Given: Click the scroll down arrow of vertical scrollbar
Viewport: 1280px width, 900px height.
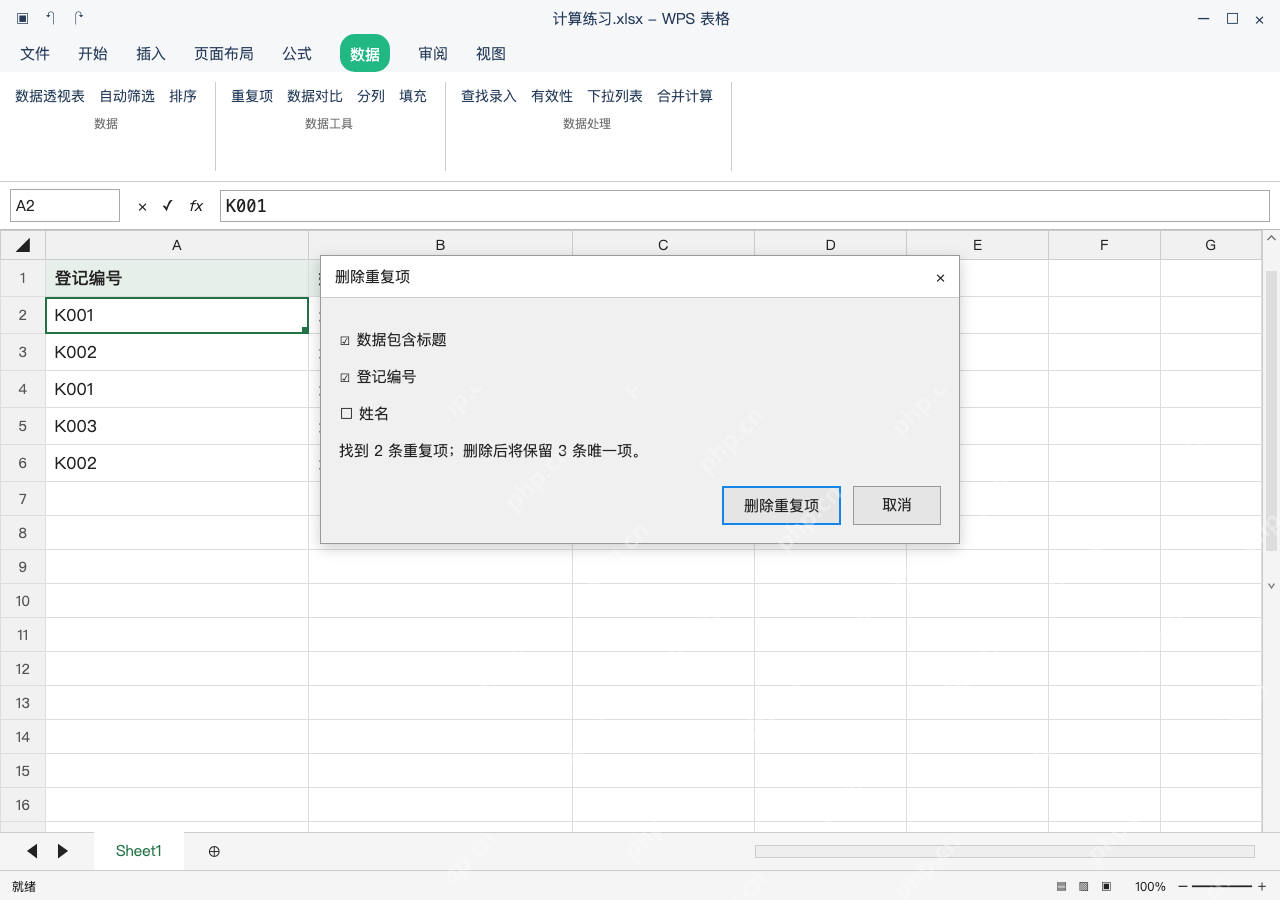Looking at the screenshot, I should pos(1271,586).
